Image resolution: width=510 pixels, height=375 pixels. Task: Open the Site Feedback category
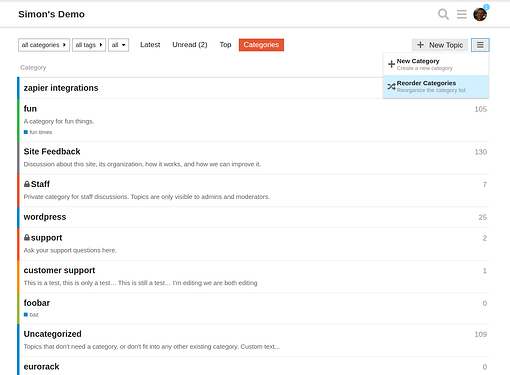pyautogui.click(x=52, y=152)
